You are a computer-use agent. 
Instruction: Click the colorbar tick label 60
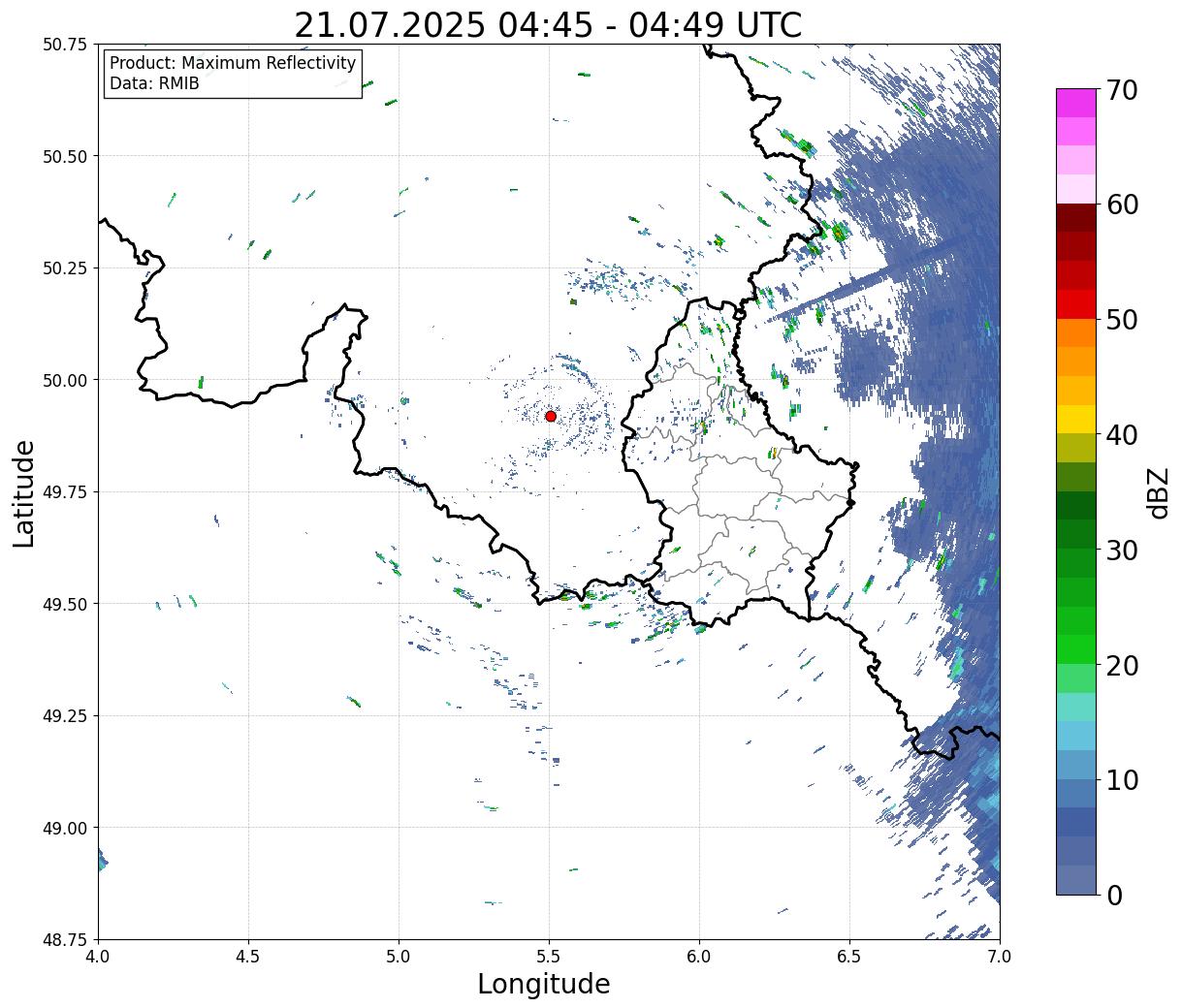[1121, 205]
